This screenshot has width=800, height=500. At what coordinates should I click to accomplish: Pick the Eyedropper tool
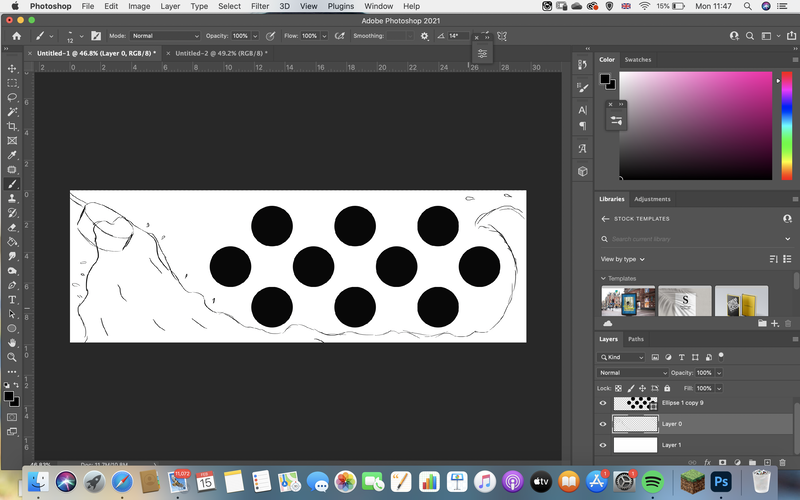point(12,155)
